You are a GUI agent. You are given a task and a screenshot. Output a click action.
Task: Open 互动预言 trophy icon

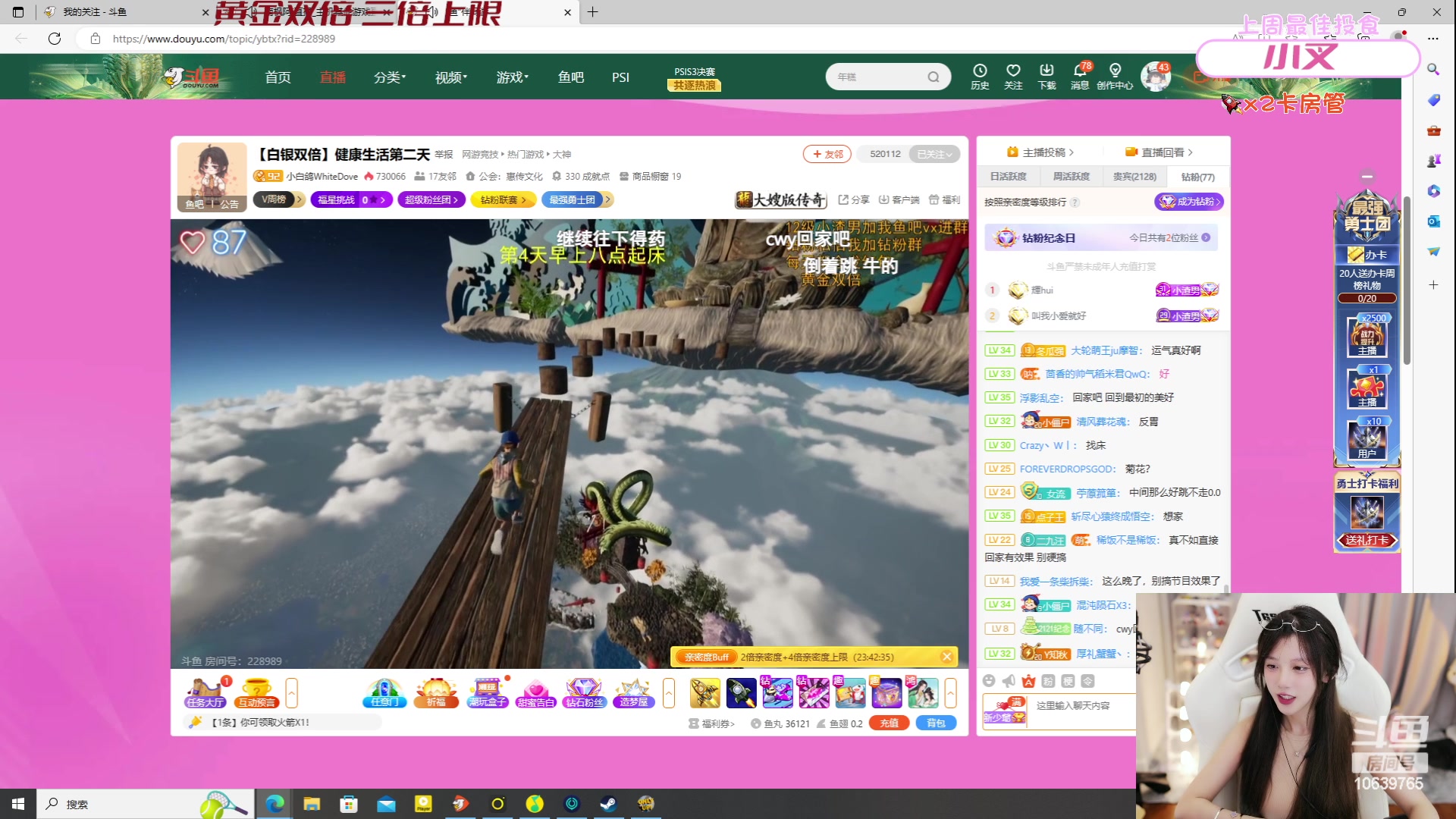[257, 693]
